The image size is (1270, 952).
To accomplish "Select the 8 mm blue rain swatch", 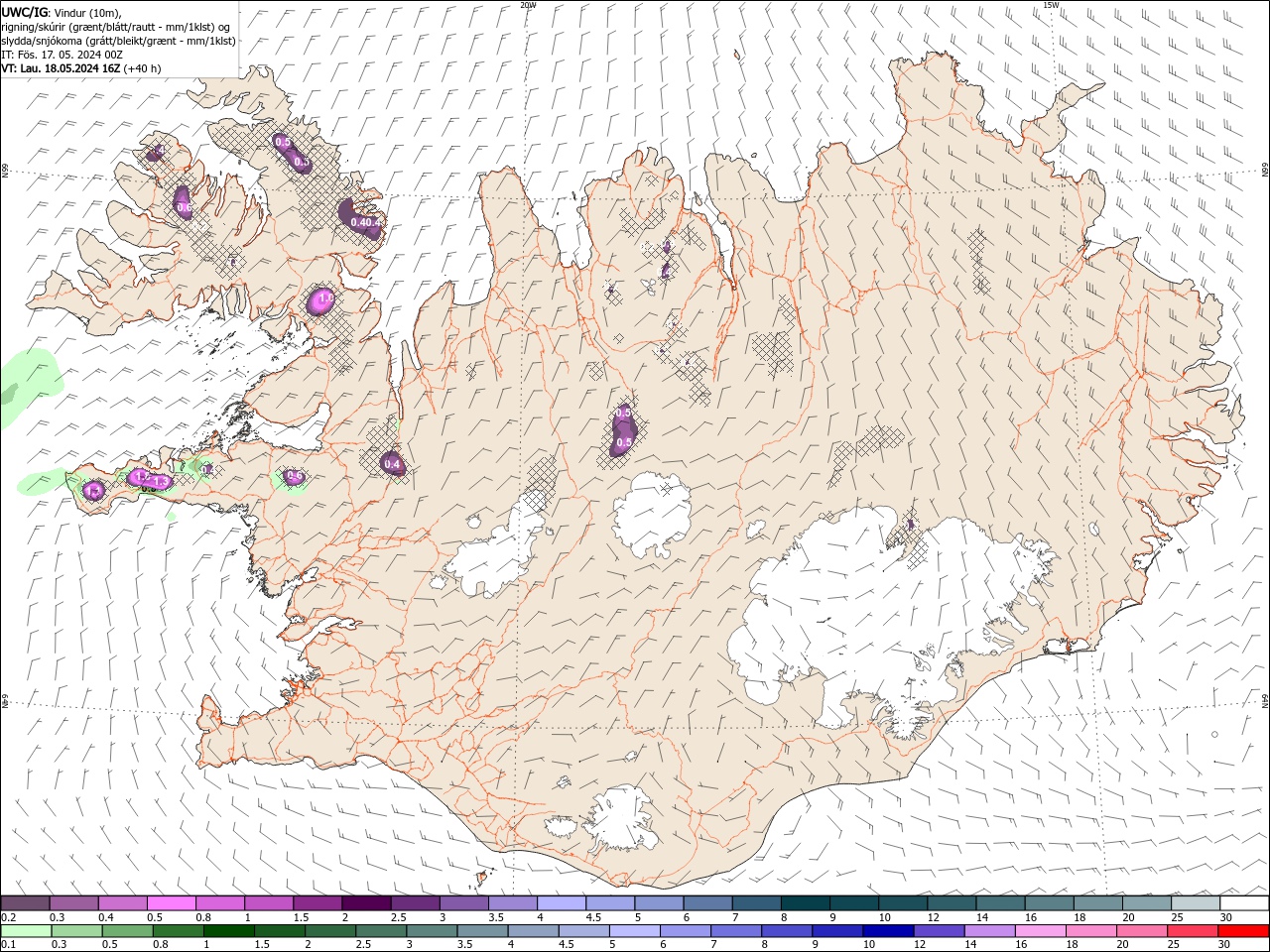I will coord(787,931).
